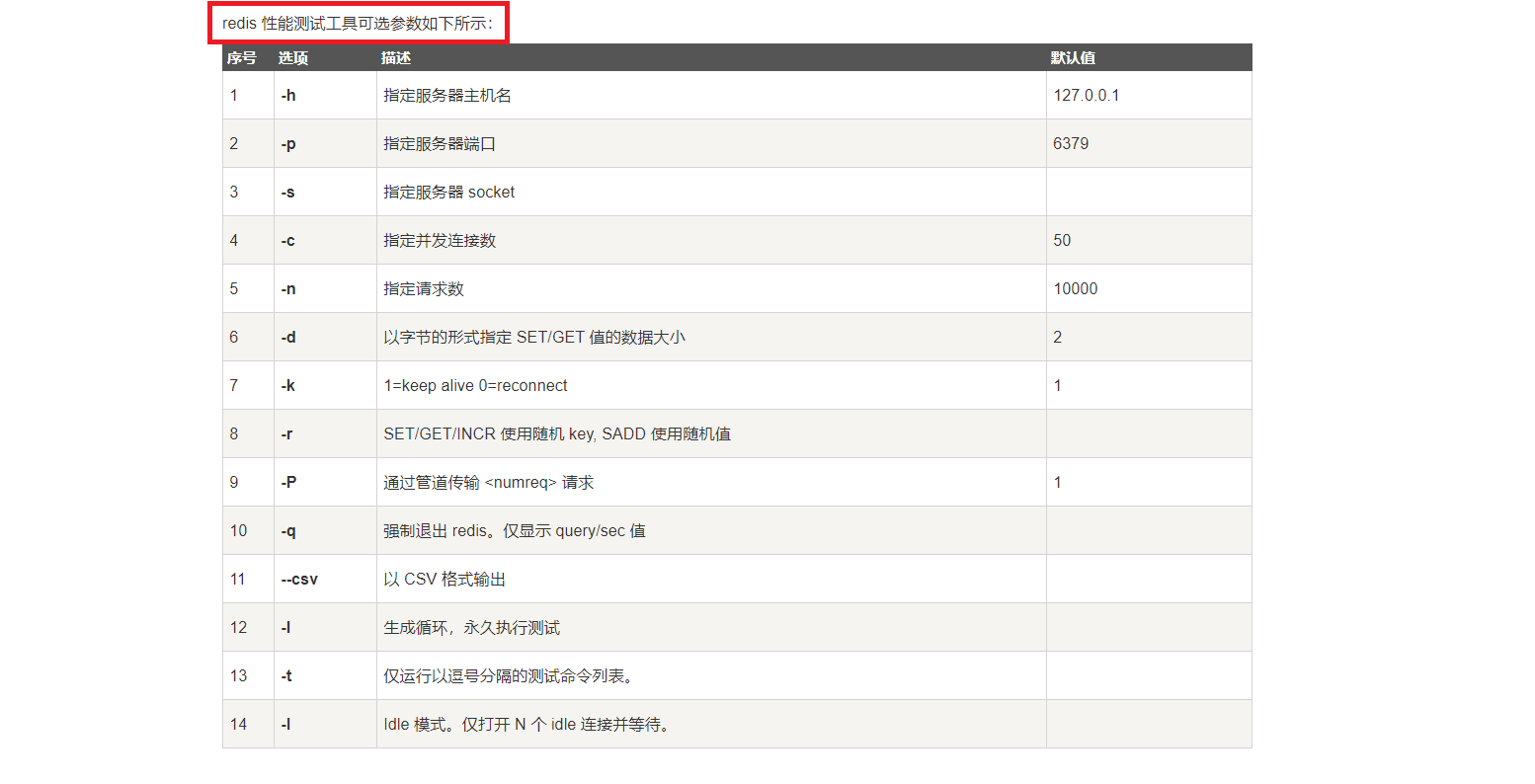Click the 选项 column header
This screenshot has height=784, width=1535.
(293, 58)
